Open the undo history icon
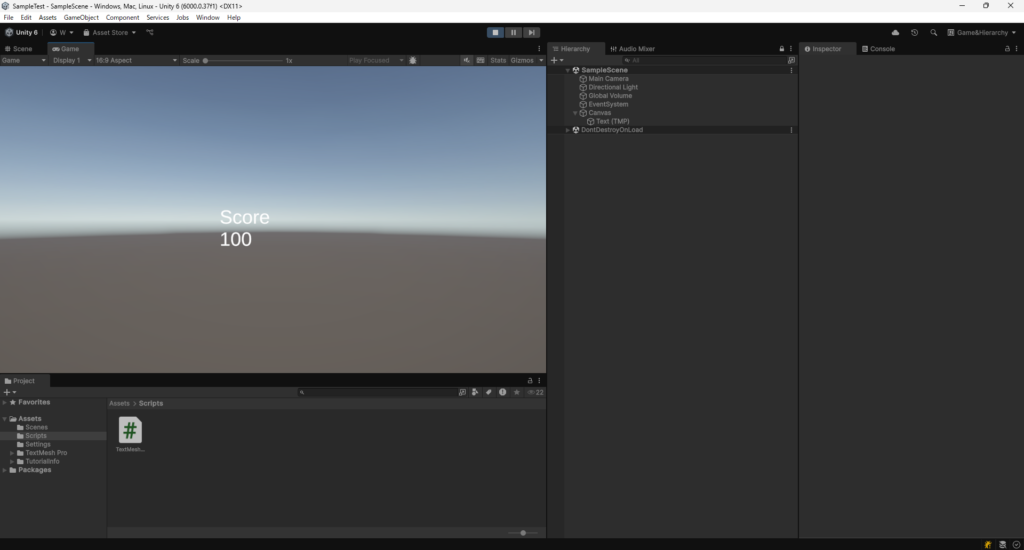The image size is (1024, 550). click(x=914, y=33)
